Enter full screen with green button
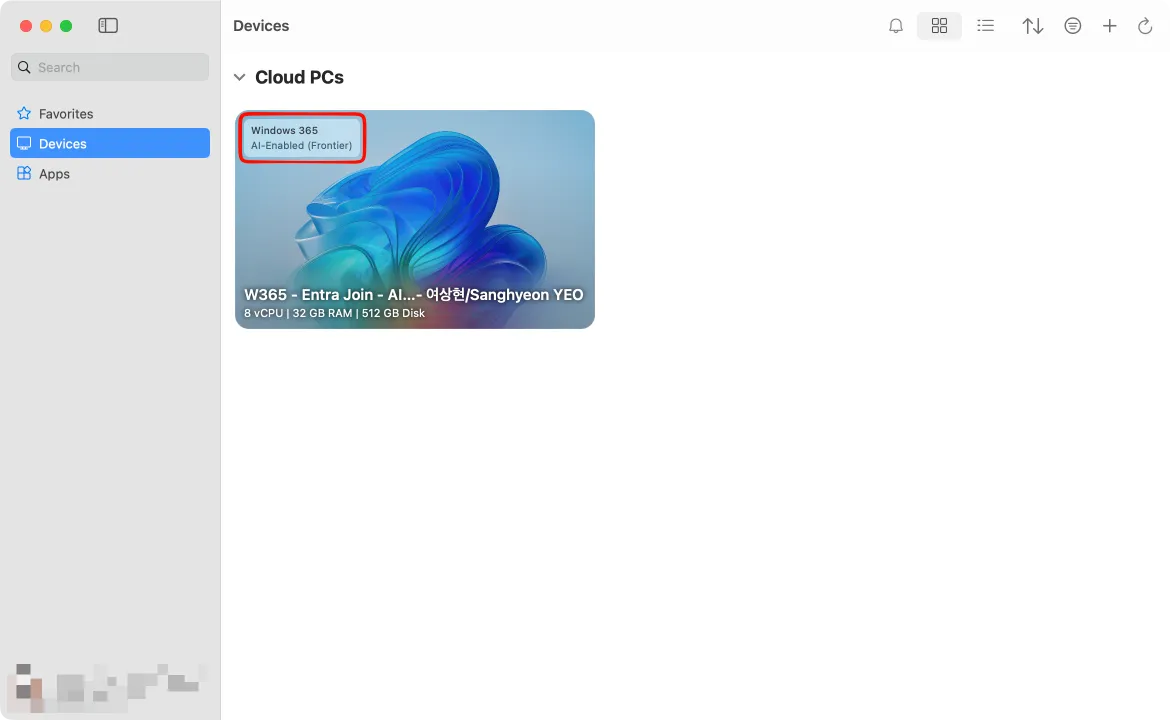The height and width of the screenshot is (720, 1170). (66, 26)
